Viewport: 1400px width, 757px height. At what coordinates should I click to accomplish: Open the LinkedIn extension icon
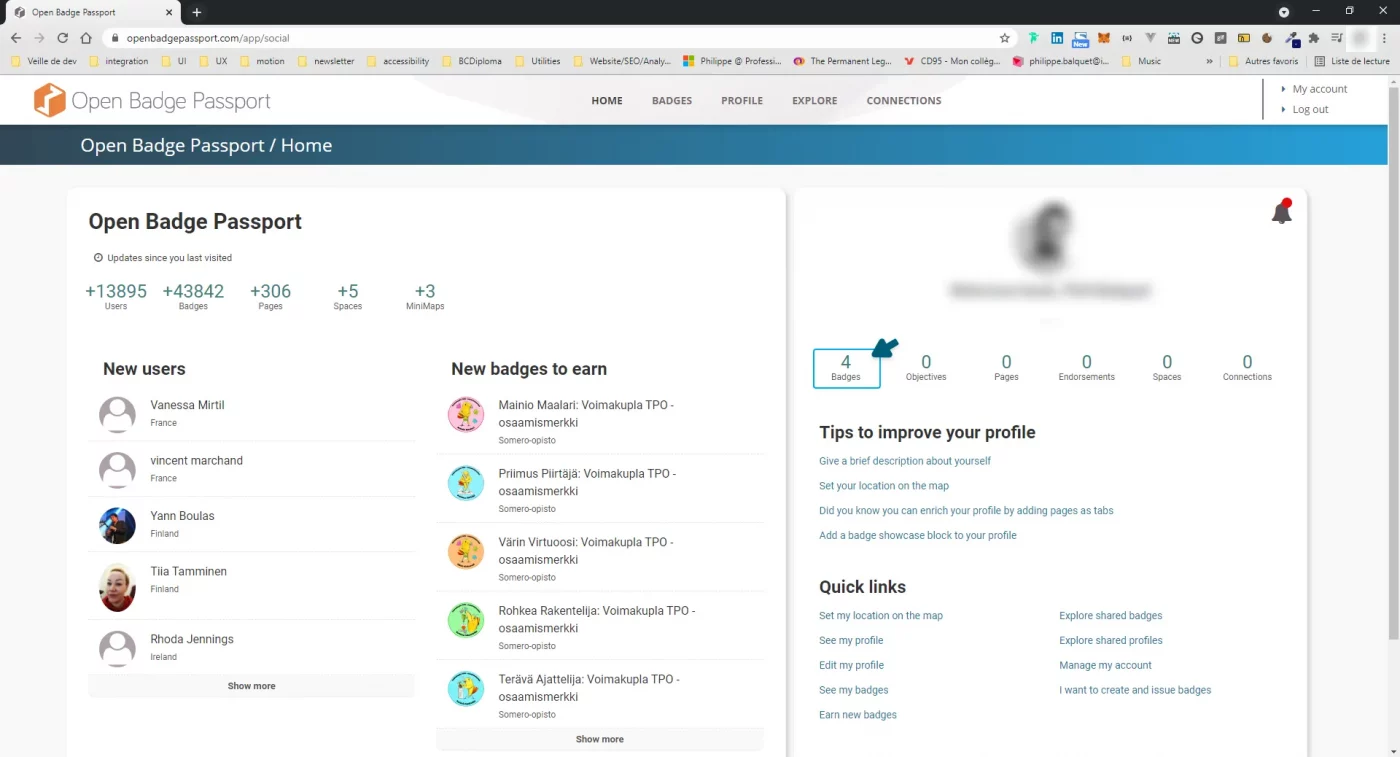pyautogui.click(x=1057, y=38)
